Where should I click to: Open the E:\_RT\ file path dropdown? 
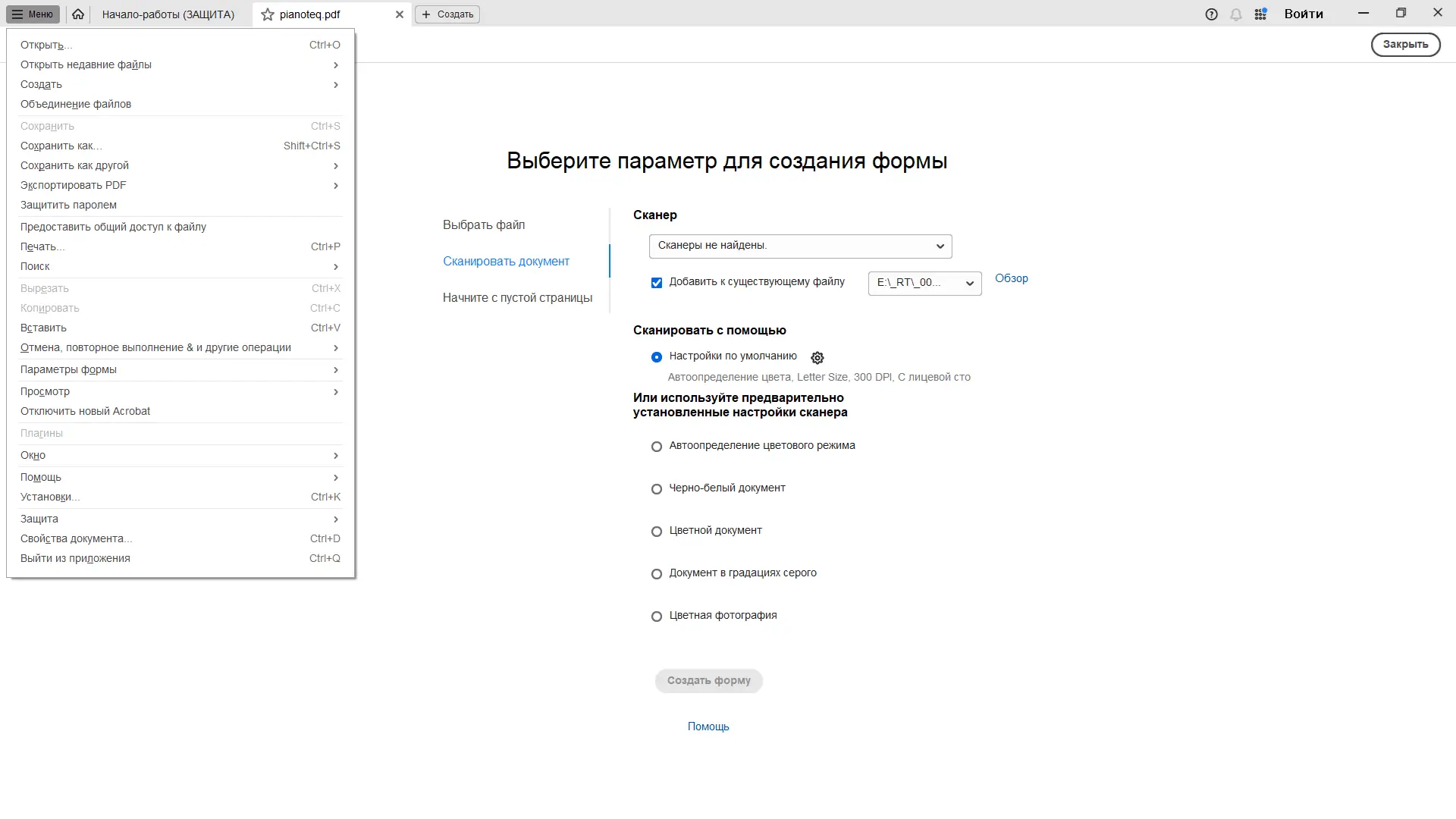[924, 283]
